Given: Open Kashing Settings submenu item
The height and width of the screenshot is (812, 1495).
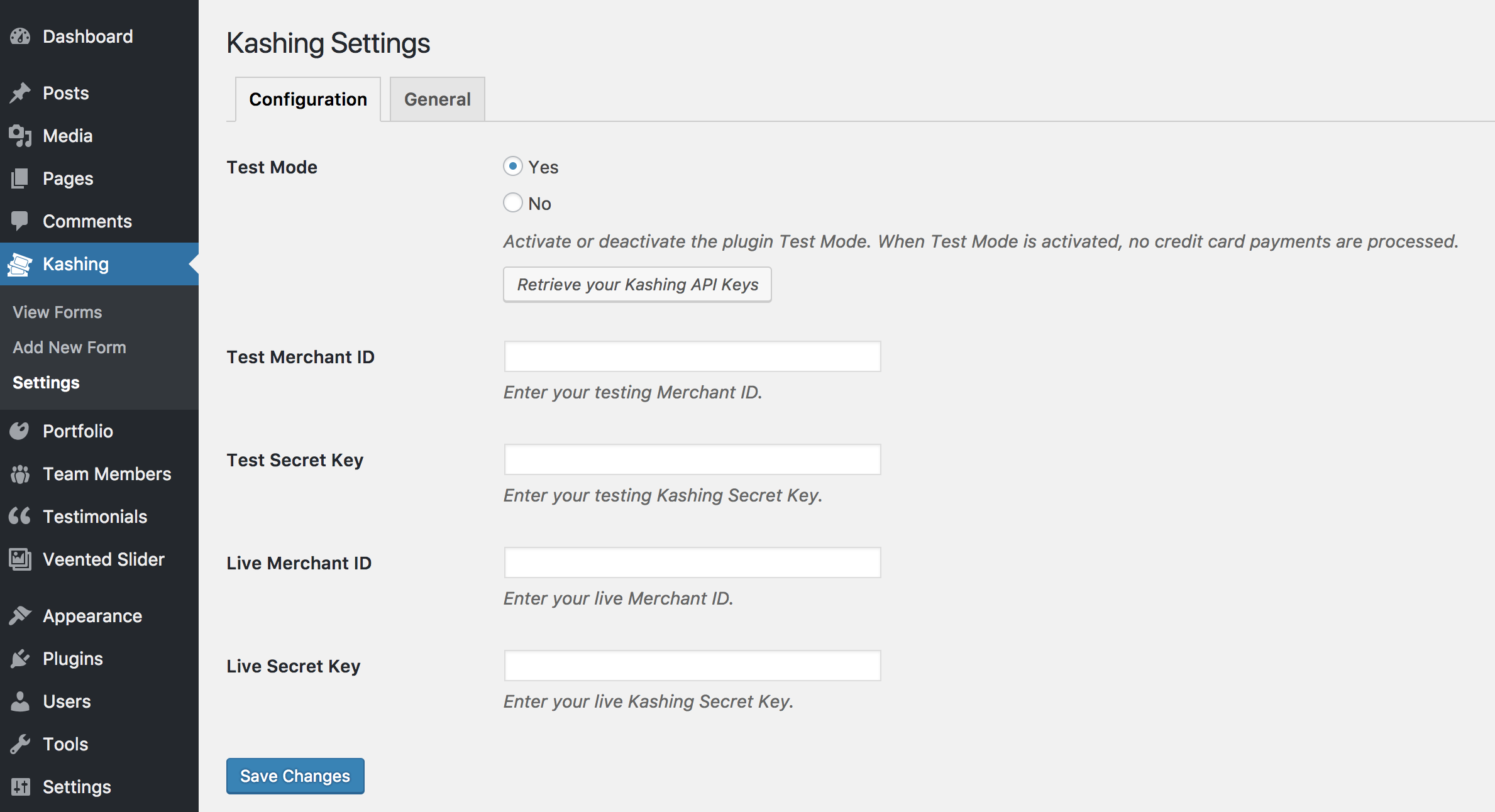Looking at the screenshot, I should tap(46, 383).
